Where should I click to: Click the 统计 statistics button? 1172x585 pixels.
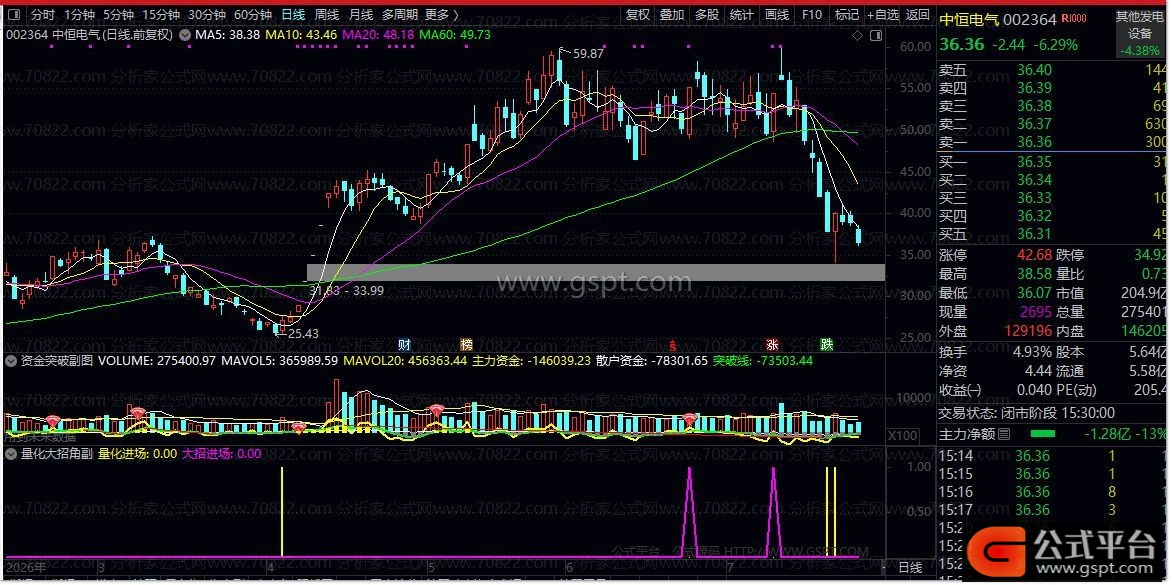741,15
